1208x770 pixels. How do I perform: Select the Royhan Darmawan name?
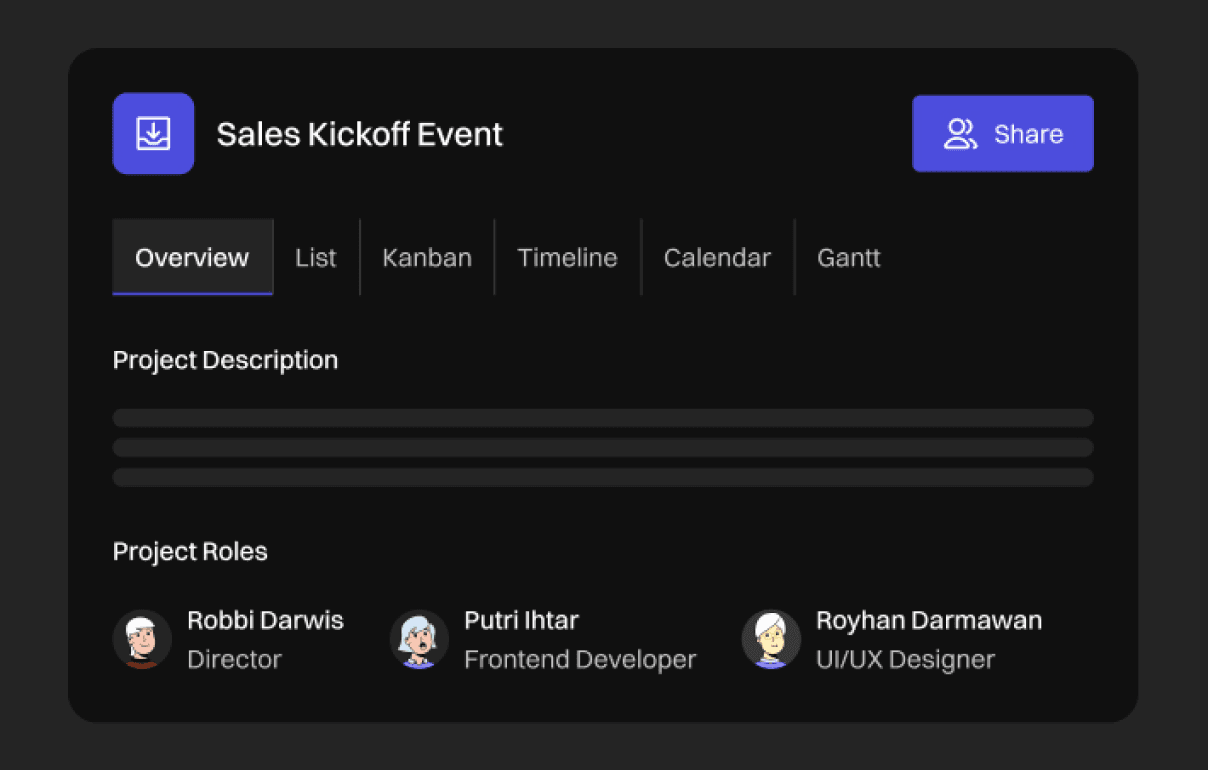[x=929, y=620]
